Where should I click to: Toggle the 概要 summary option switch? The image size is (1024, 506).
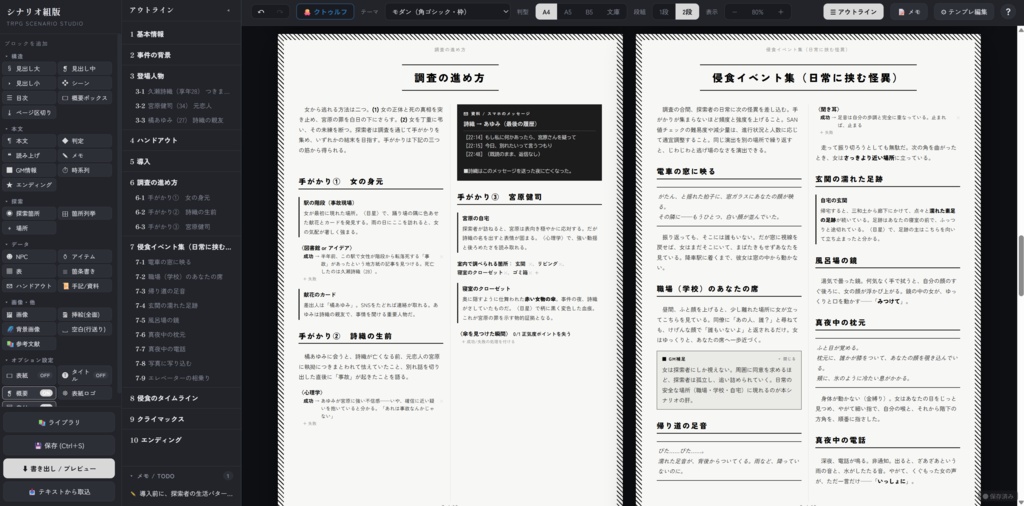click(x=46, y=393)
